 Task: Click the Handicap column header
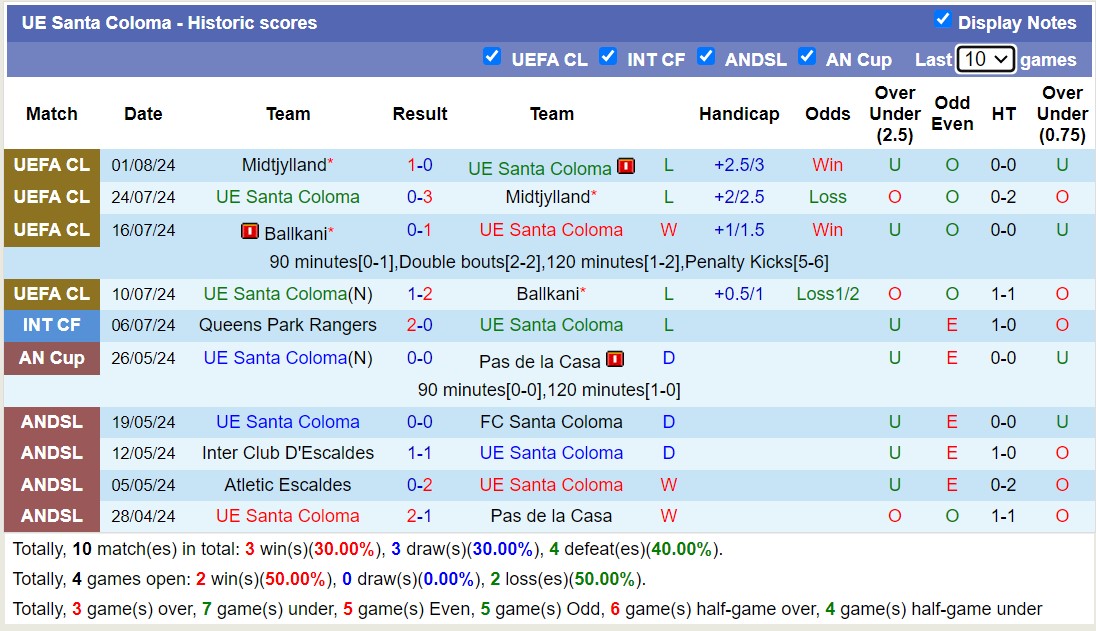tap(739, 114)
